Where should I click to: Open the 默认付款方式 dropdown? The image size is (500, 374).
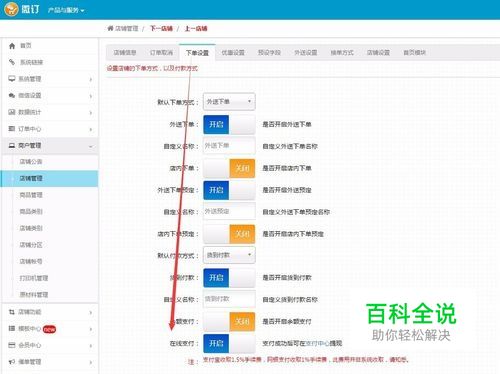click(x=229, y=255)
